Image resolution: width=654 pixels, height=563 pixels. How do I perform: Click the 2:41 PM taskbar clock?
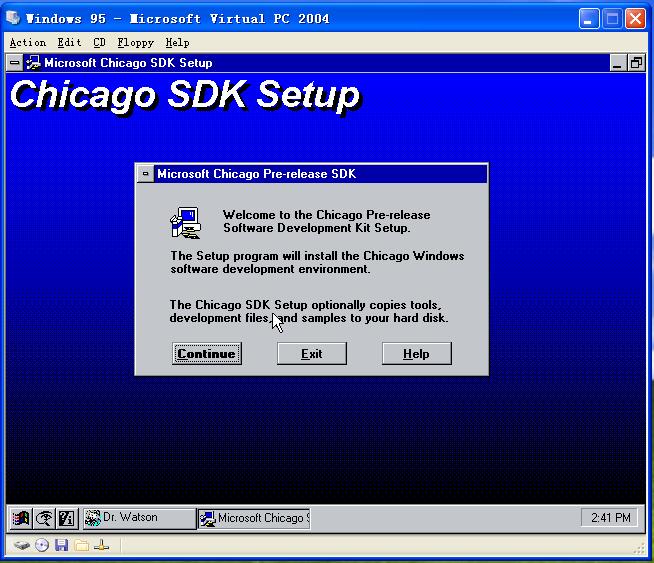coord(610,518)
